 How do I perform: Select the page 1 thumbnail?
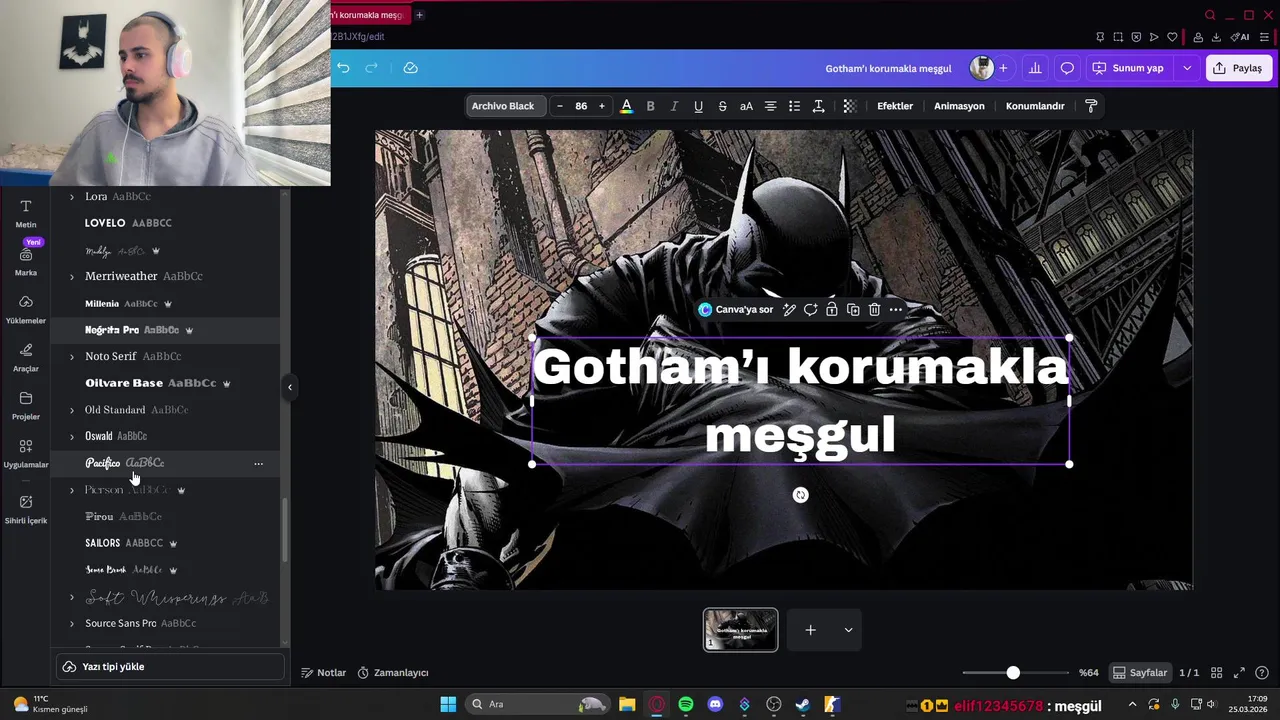pyautogui.click(x=740, y=630)
